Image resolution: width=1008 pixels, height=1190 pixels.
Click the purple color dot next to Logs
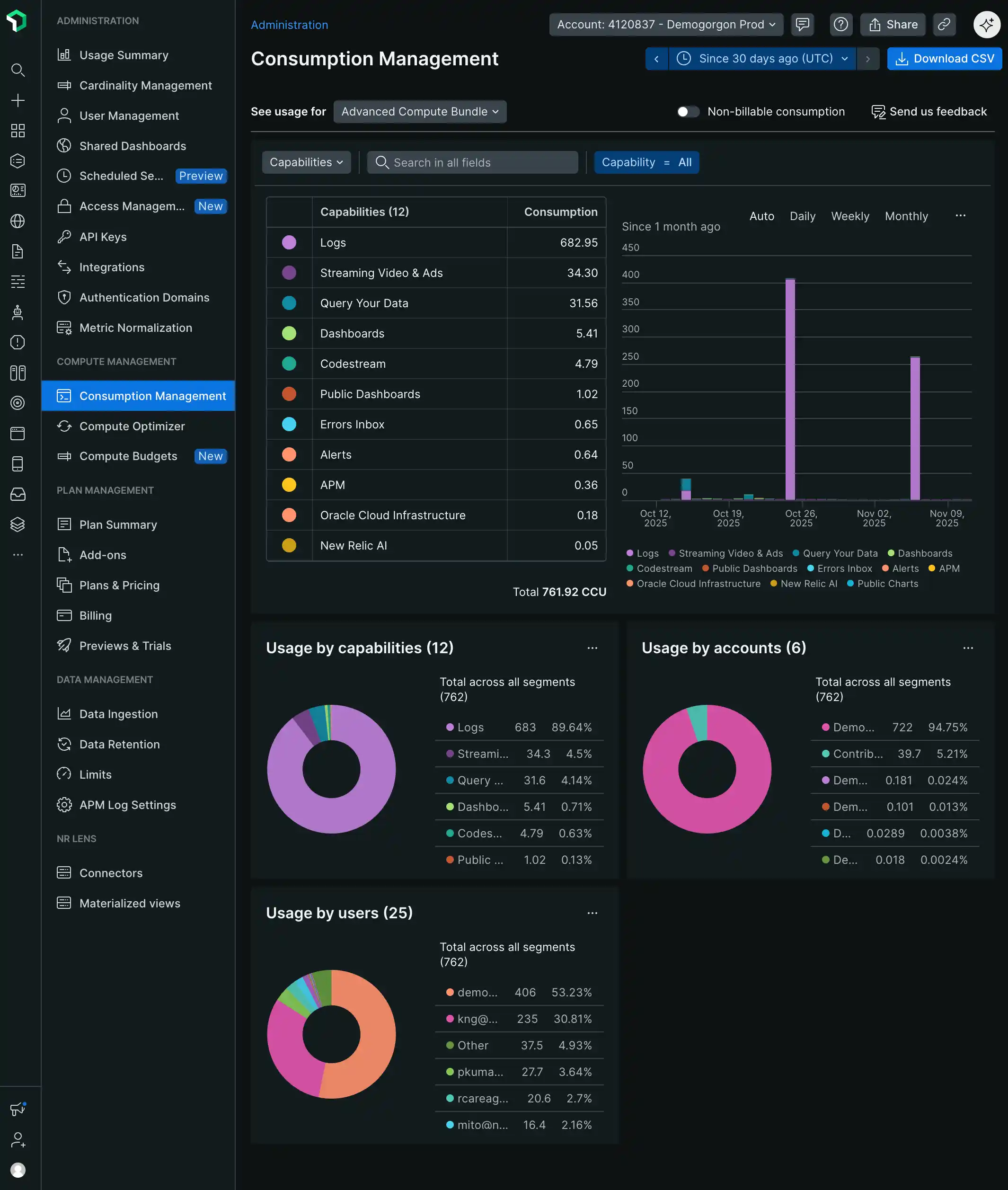point(289,242)
